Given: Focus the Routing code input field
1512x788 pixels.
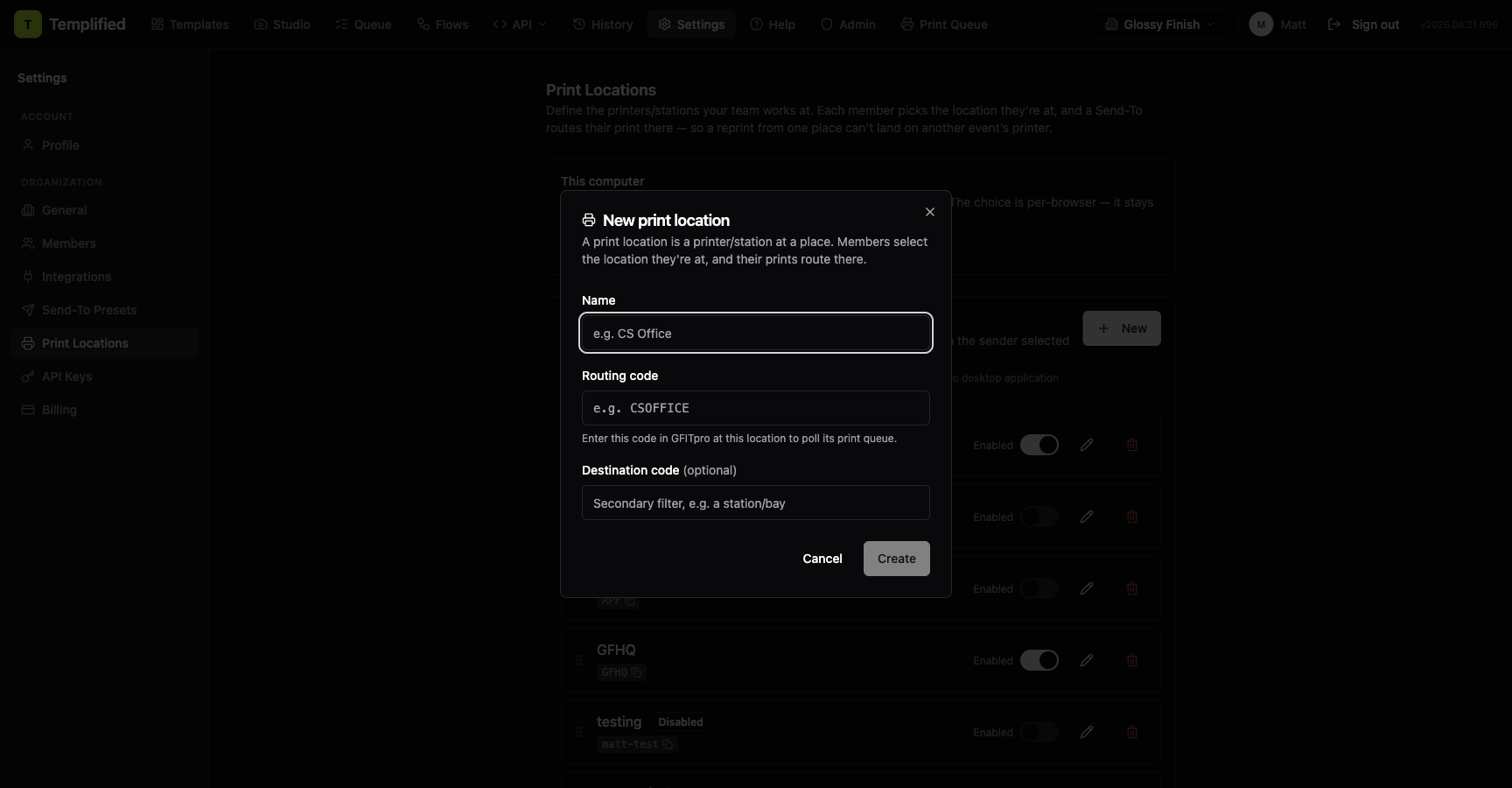Looking at the screenshot, I should click(x=756, y=408).
